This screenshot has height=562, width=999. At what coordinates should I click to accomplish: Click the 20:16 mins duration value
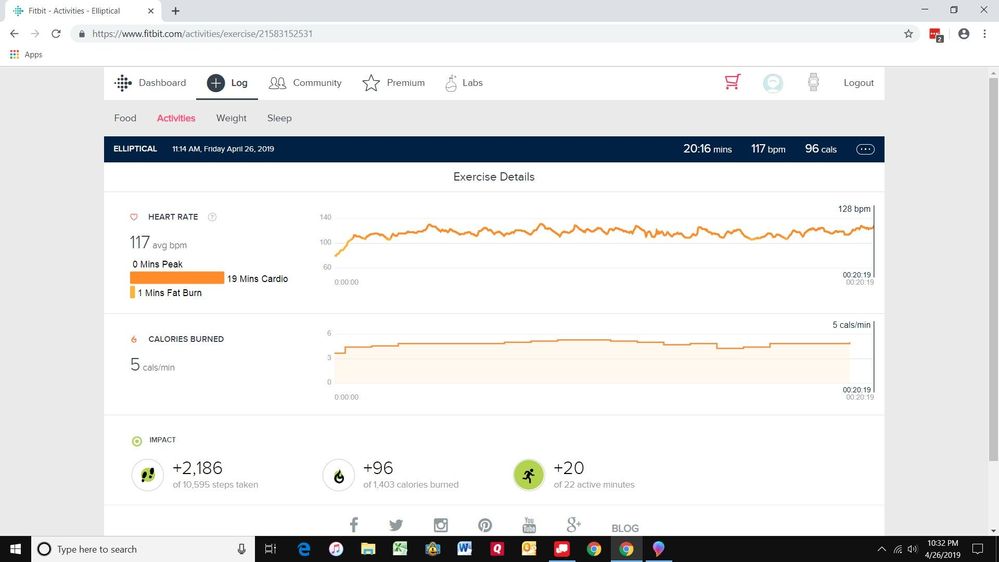(707, 148)
